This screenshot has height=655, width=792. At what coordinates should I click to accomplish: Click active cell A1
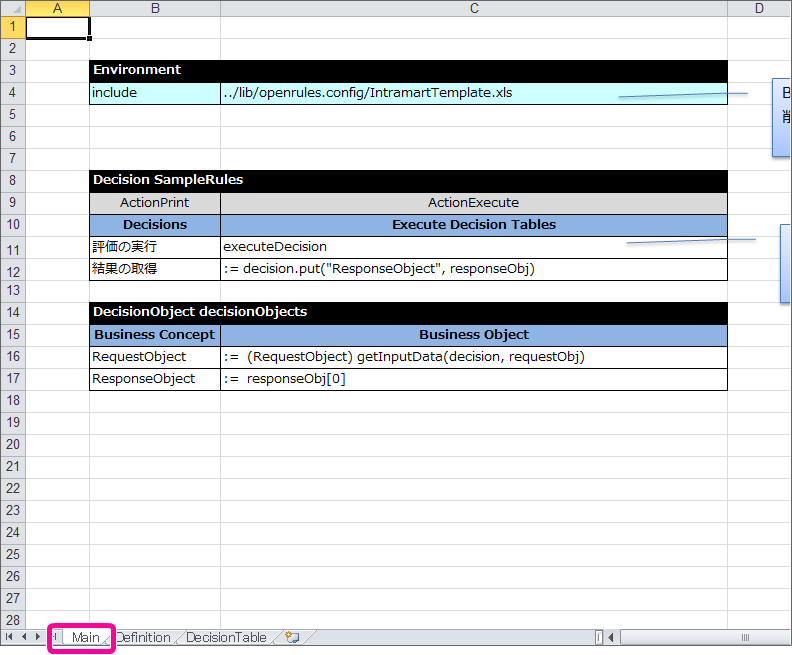point(58,28)
